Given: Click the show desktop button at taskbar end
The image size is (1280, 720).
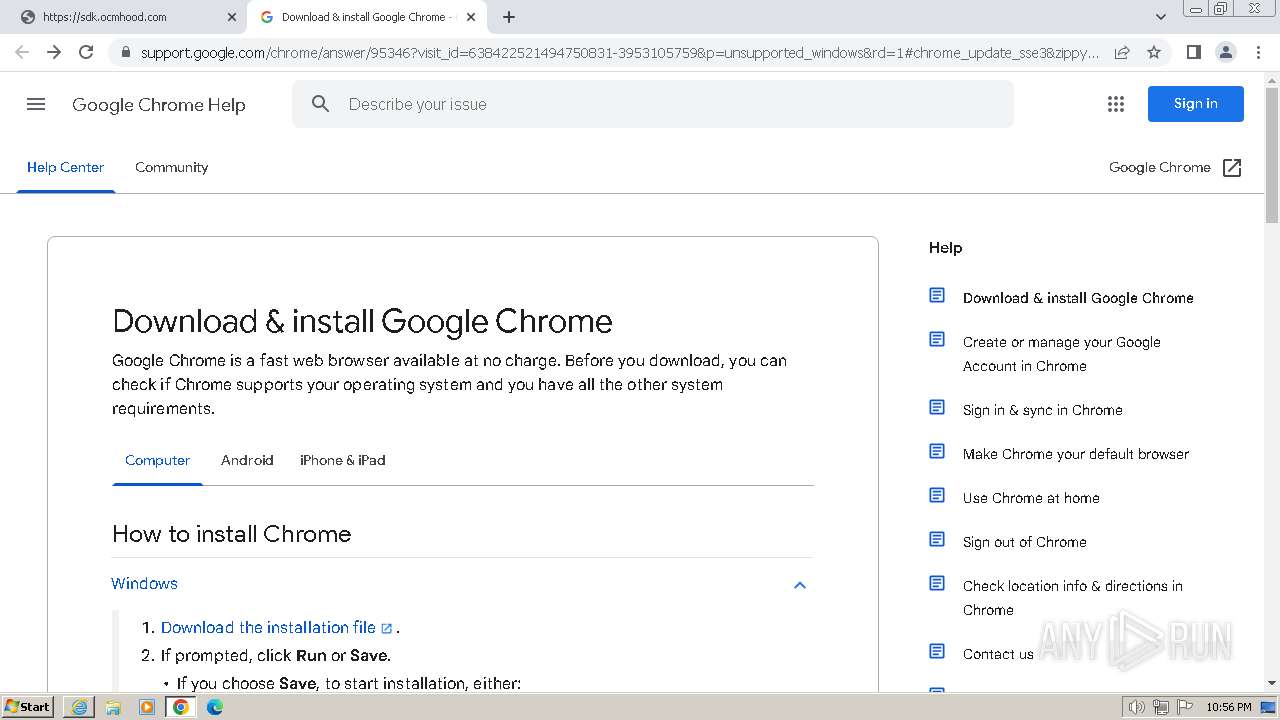Looking at the screenshot, I should pos(1269,707).
